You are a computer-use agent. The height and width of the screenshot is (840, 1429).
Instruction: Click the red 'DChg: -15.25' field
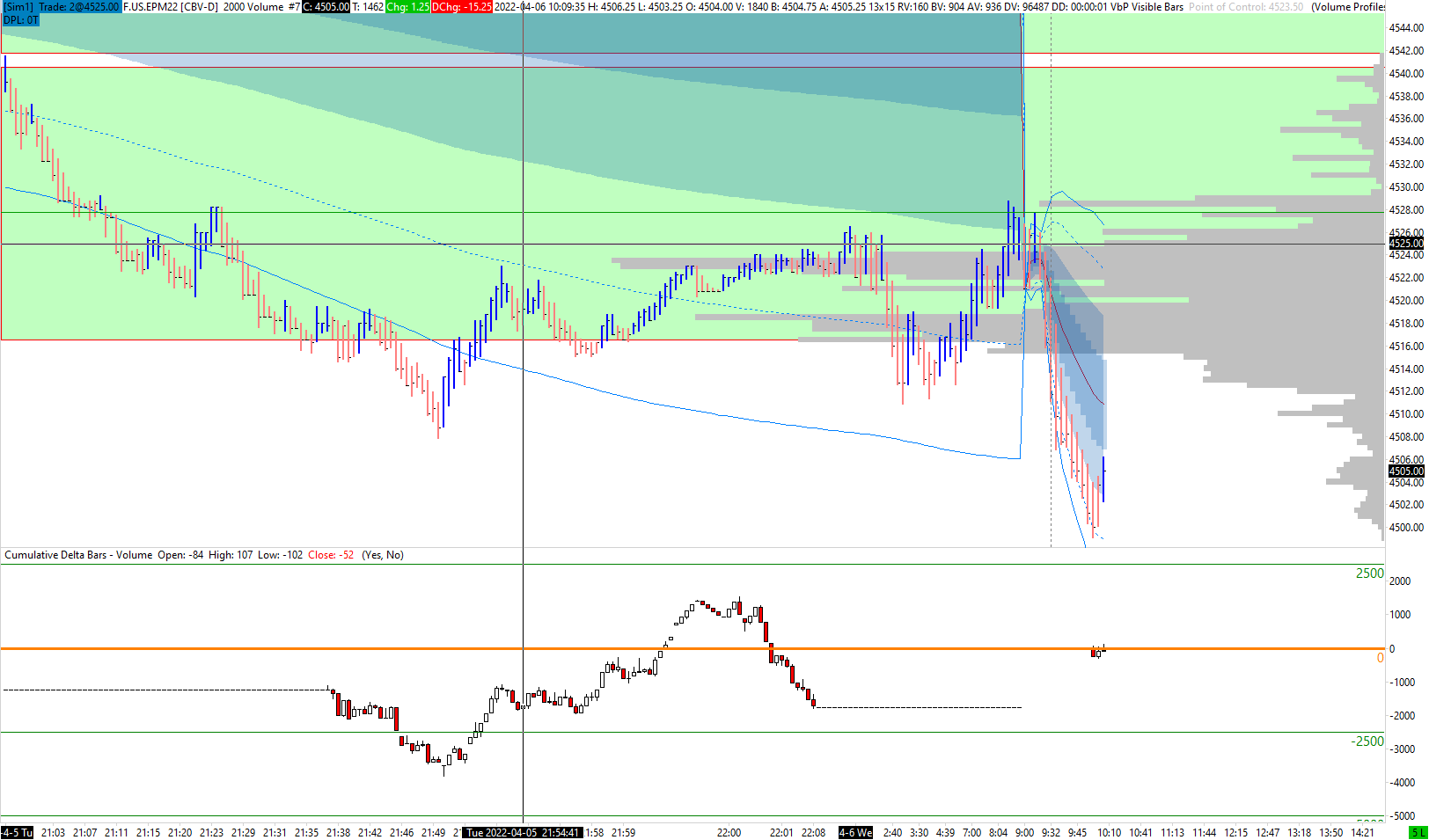[462, 6]
